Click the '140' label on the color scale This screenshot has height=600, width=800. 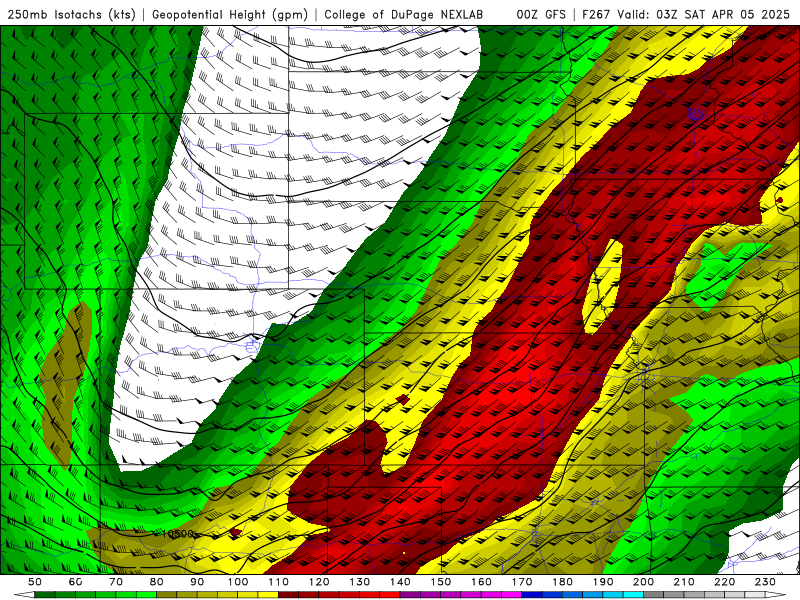pyautogui.click(x=400, y=582)
